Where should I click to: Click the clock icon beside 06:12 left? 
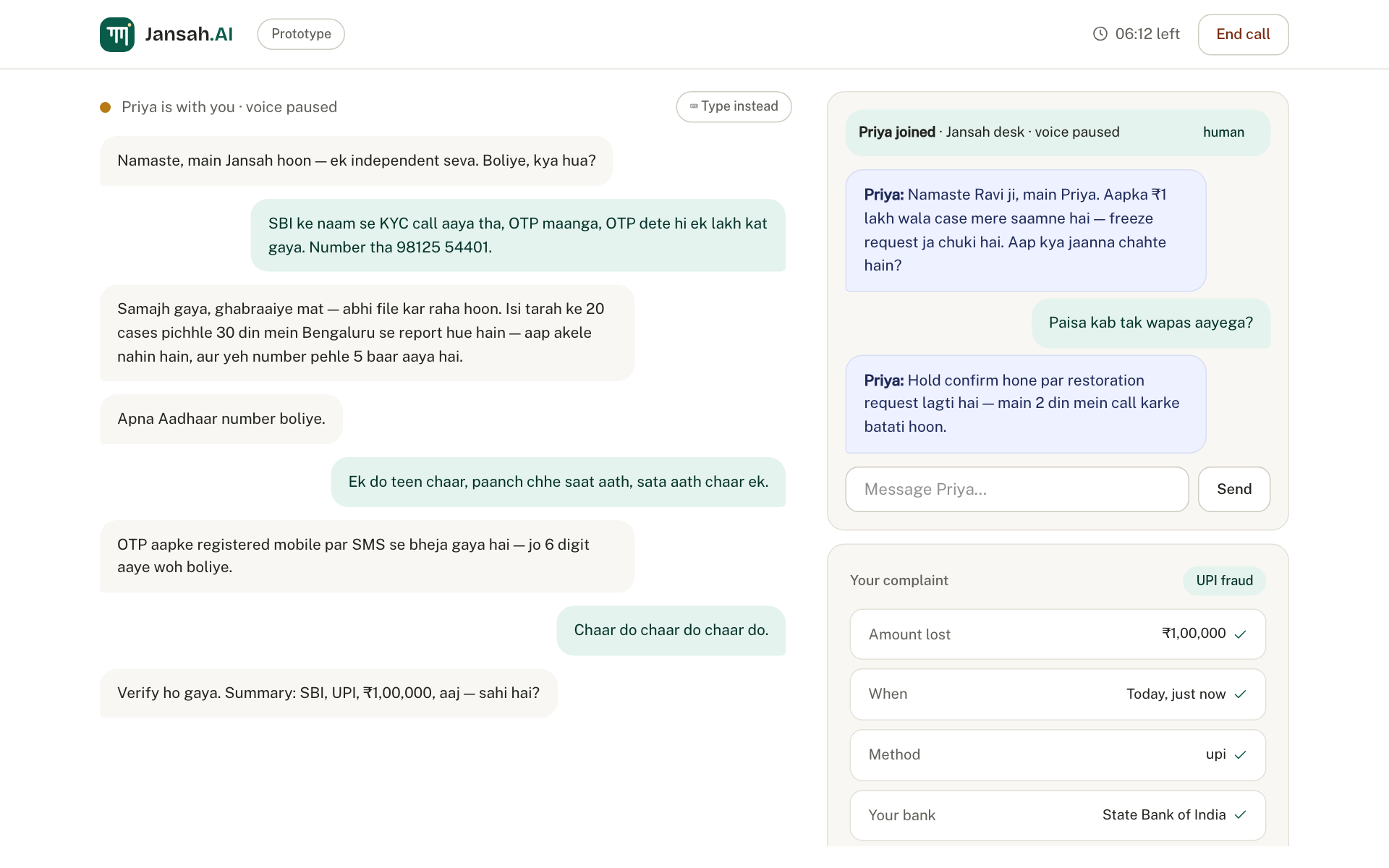[x=1100, y=34]
